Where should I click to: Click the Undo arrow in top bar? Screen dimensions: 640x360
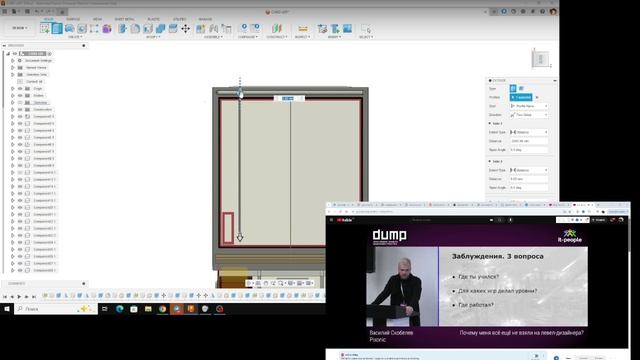click(36, 11)
